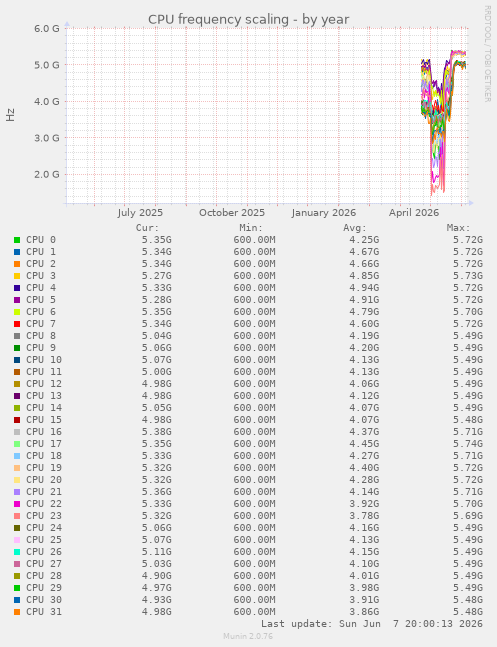Click the '2.0 G' y-axis label
The height and width of the screenshot is (647, 497).
coord(47,174)
